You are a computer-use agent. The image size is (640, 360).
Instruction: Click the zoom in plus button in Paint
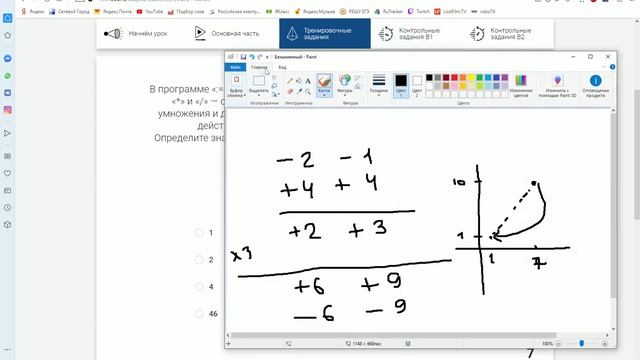pos(605,344)
